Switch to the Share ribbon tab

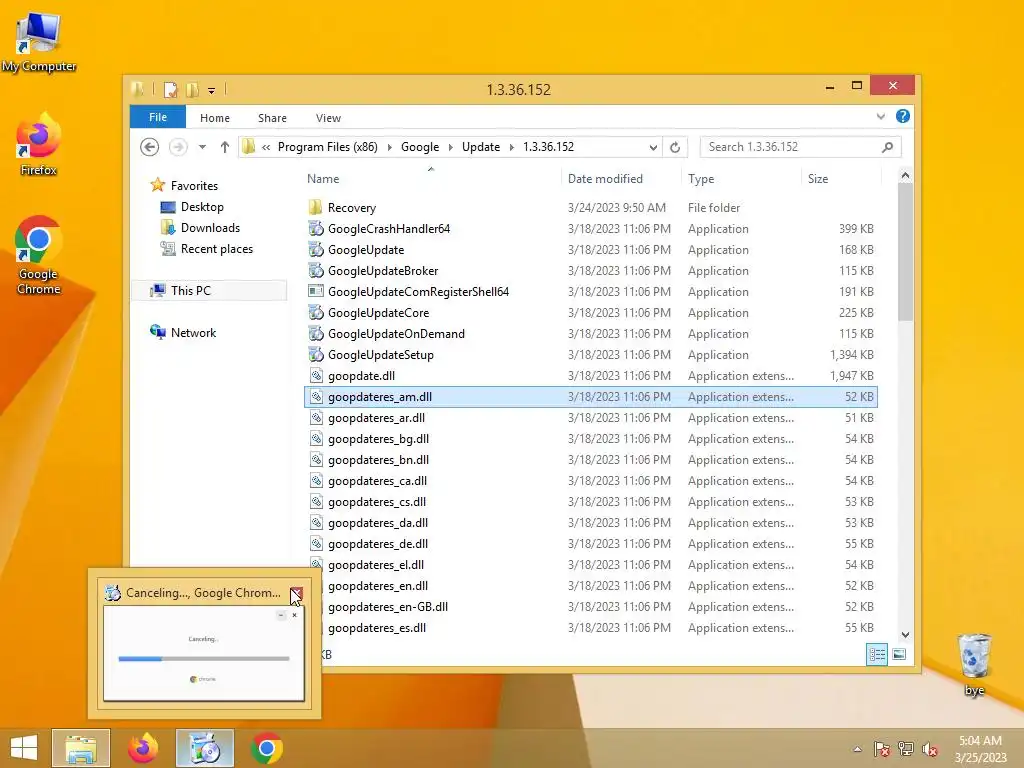[272, 118]
